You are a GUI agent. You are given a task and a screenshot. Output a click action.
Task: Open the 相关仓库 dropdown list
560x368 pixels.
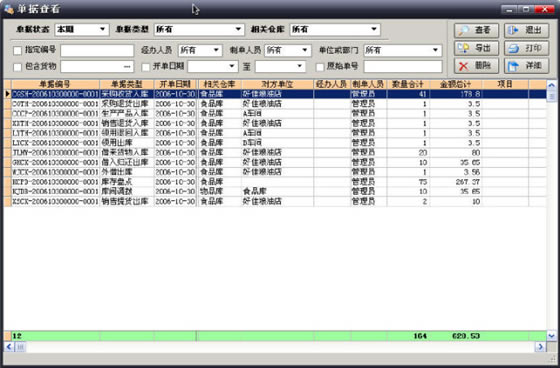335,29
